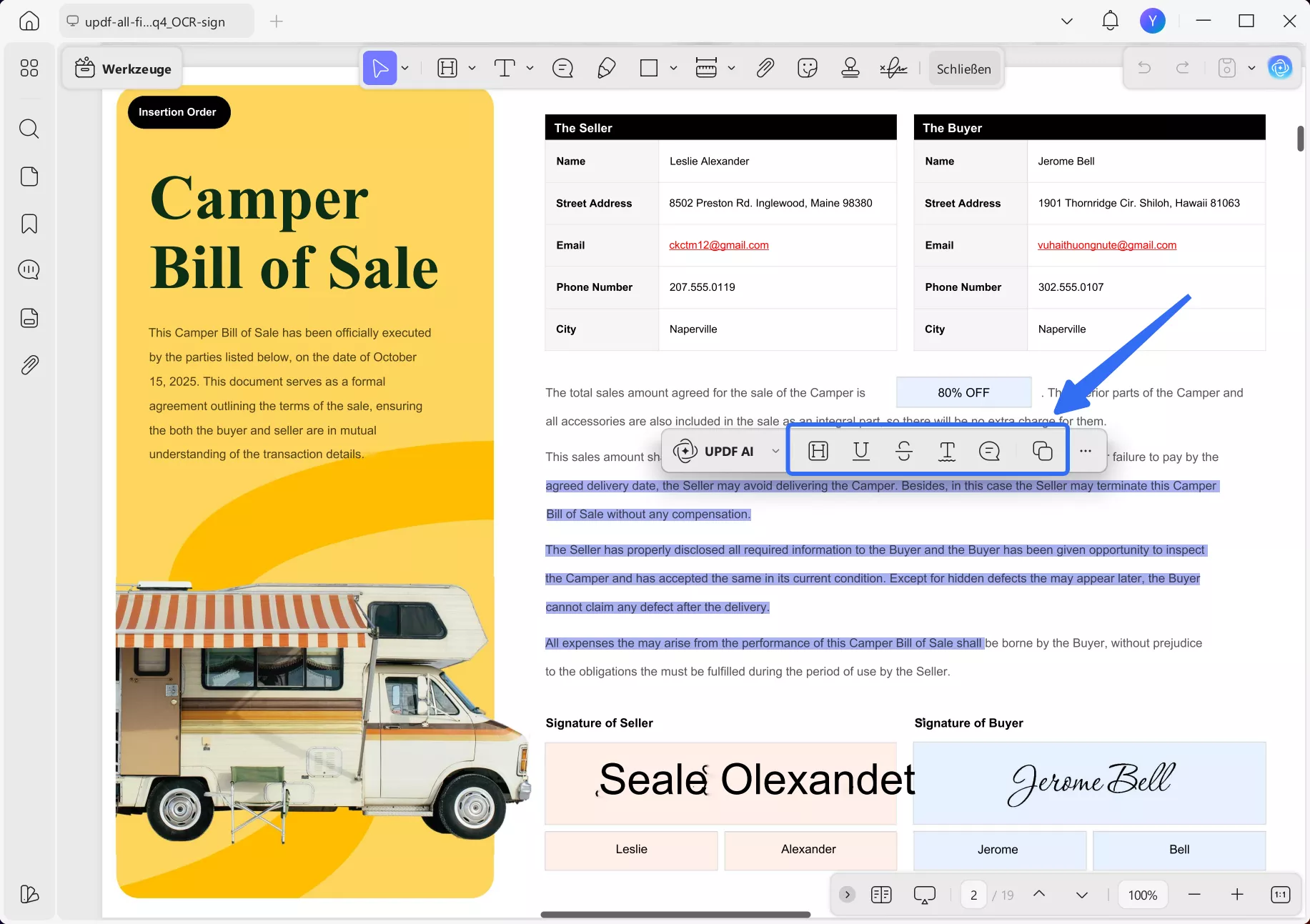Image resolution: width=1310 pixels, height=924 pixels.
Task: Click the horizontal scrollbar thumb
Action: coord(675,914)
